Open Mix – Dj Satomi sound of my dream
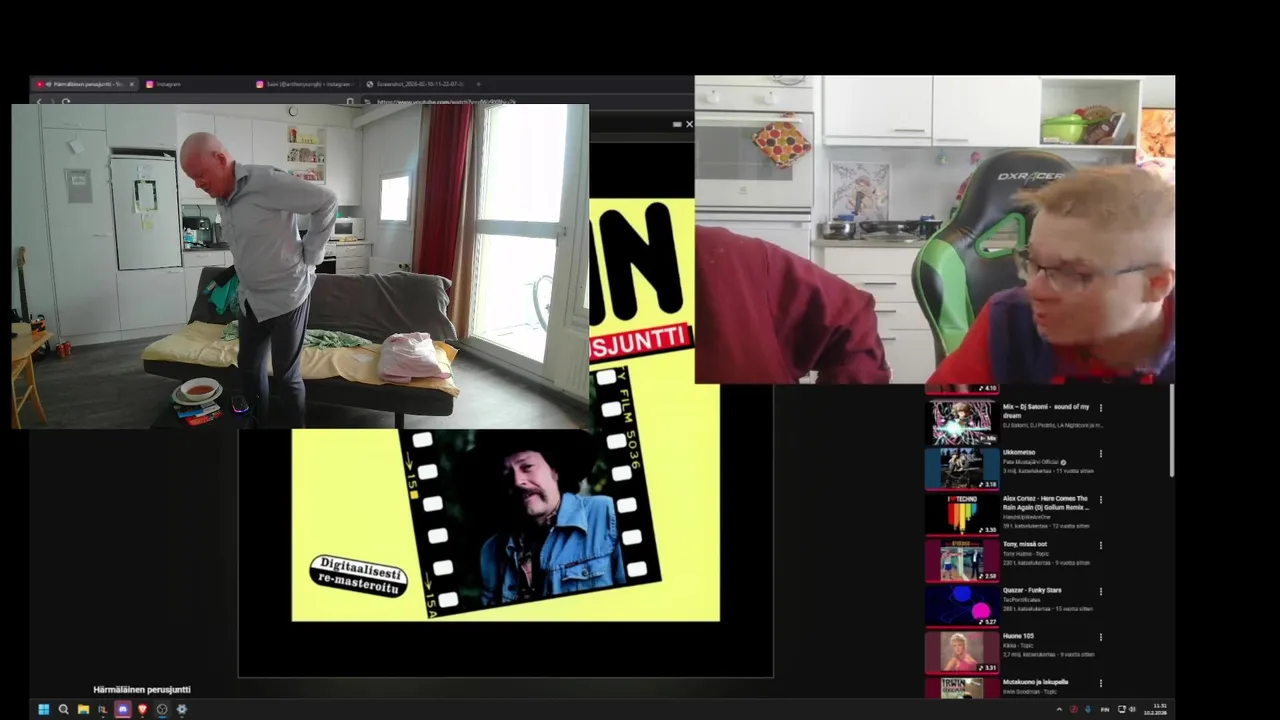Screen dimensions: 1280x720 (x=1046, y=411)
